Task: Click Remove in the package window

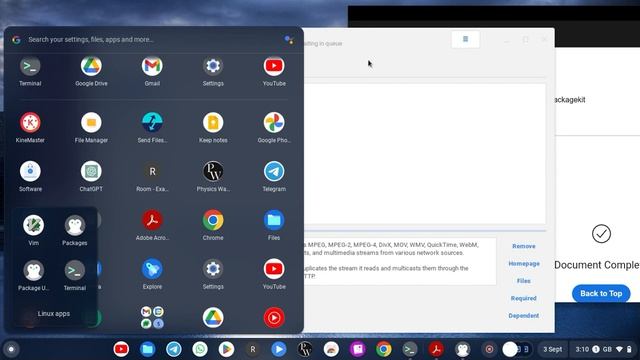Action: (524, 246)
